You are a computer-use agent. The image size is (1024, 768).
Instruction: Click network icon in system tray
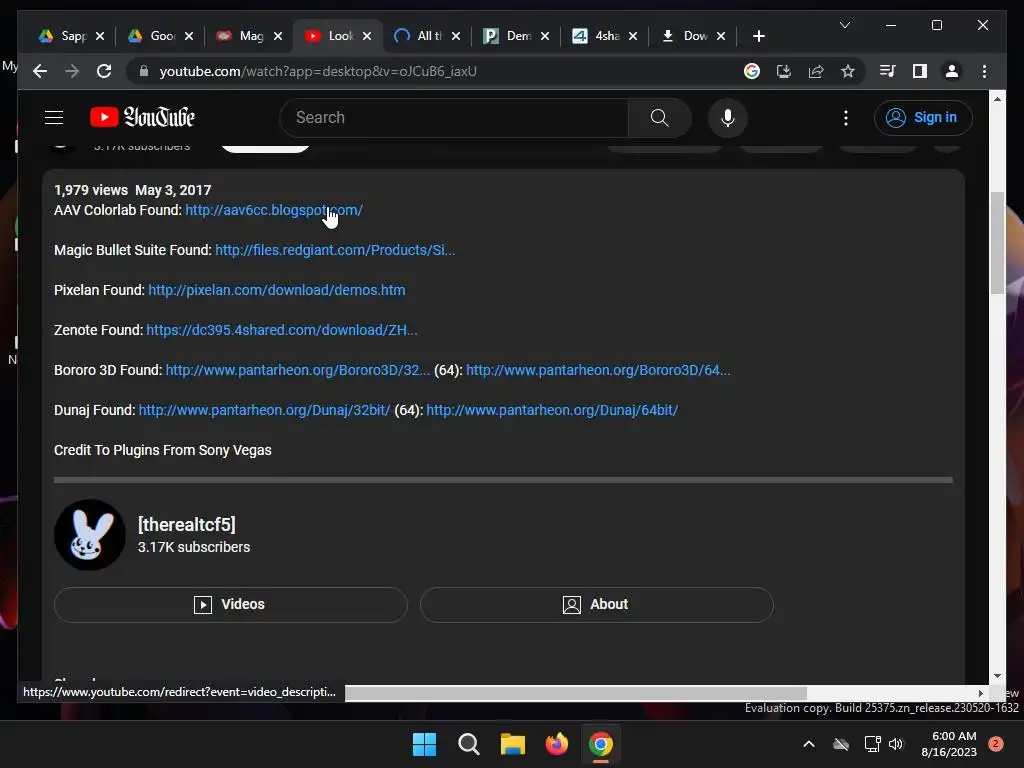(x=872, y=744)
